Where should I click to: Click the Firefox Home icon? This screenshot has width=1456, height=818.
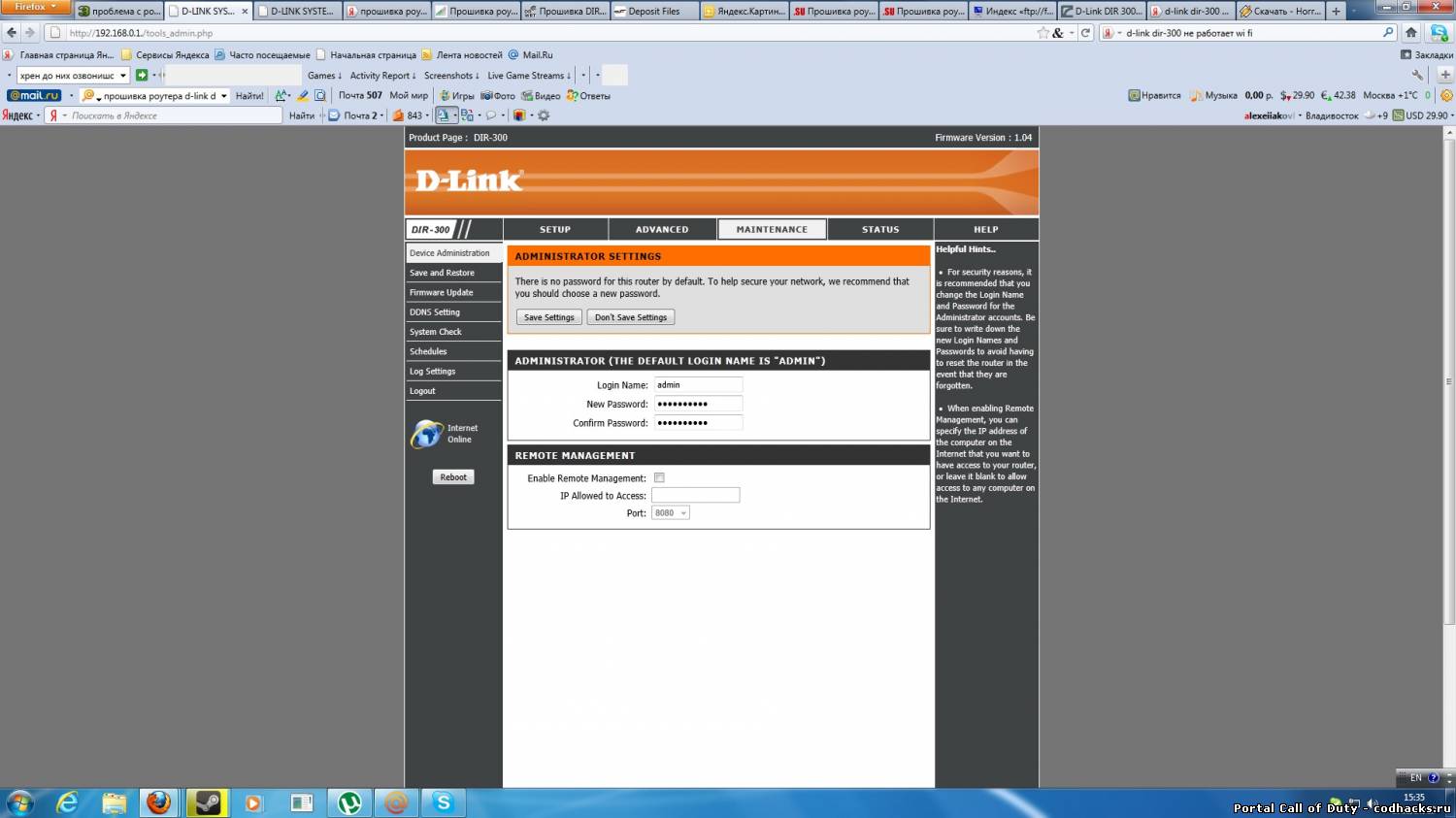pyautogui.click(x=1411, y=33)
